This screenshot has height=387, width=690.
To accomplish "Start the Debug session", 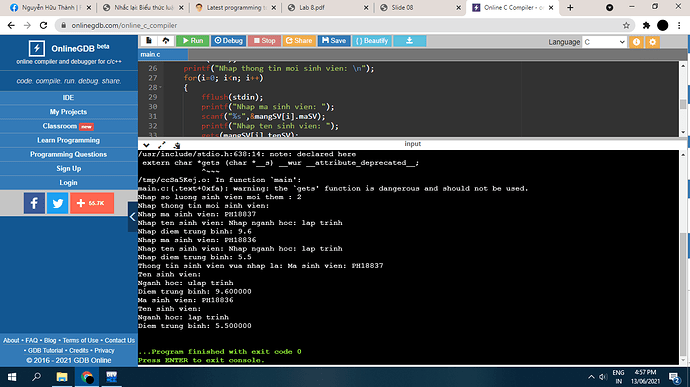I will (x=228, y=41).
